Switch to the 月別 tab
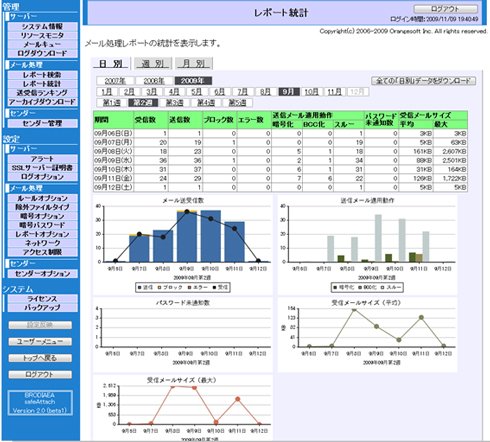This screenshot has width=490, height=442. click(194, 63)
